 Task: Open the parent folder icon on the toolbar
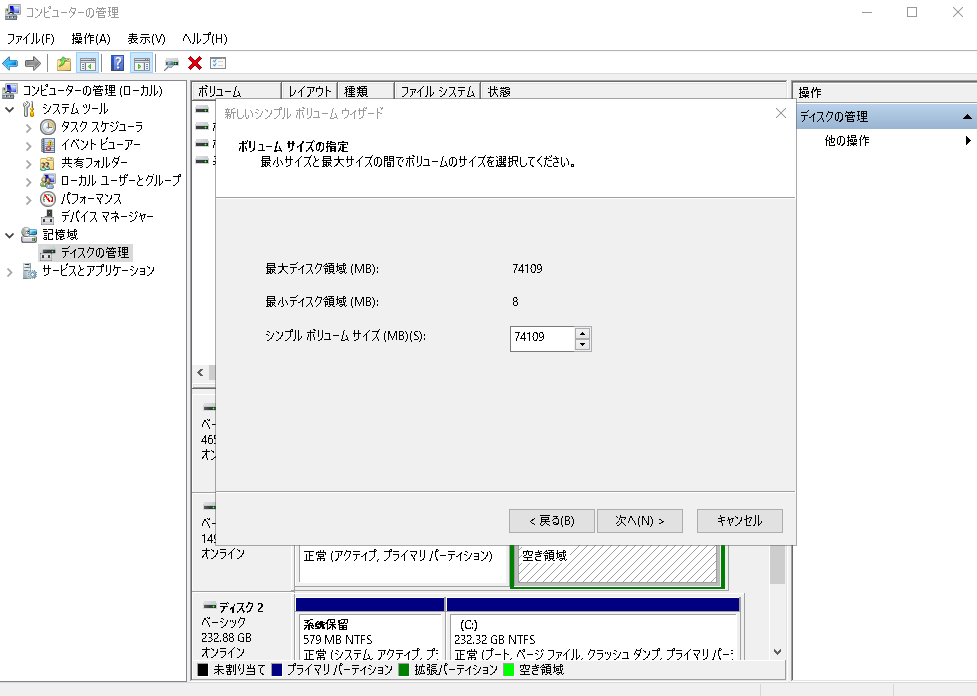coord(64,63)
